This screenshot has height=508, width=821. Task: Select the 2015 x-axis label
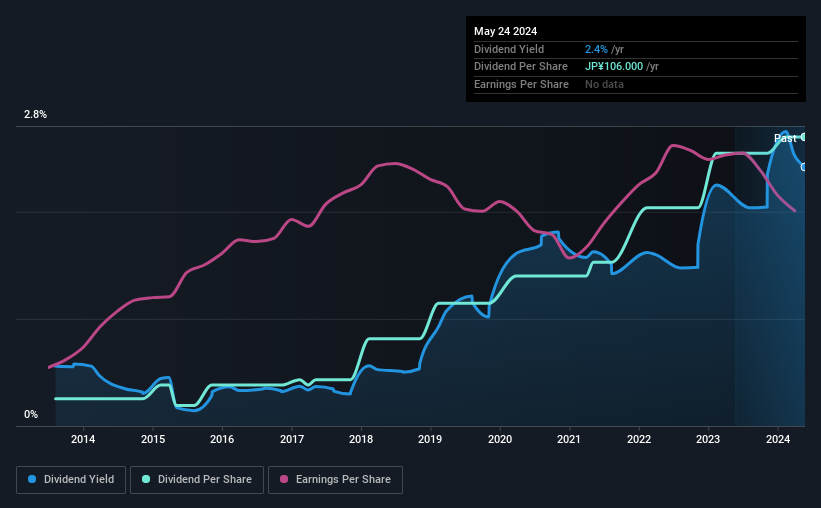(153, 439)
